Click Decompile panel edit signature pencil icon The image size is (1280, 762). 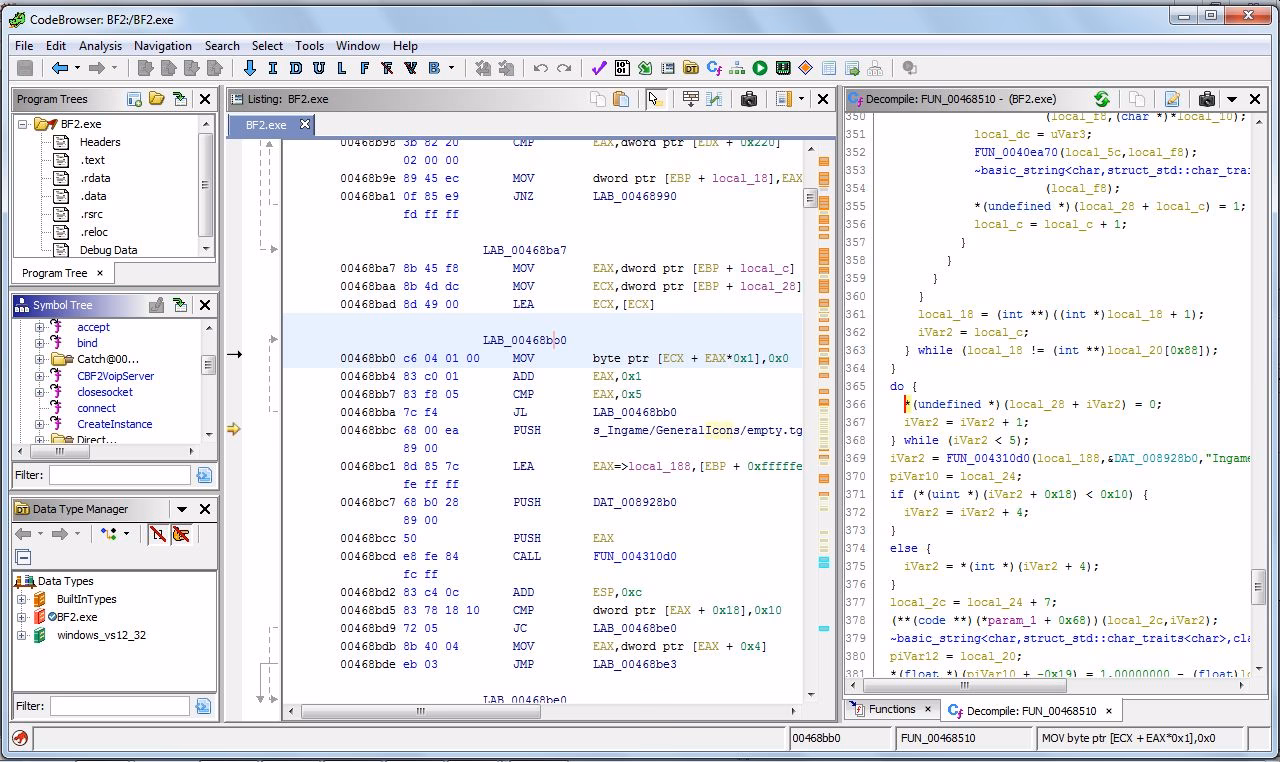point(1172,99)
